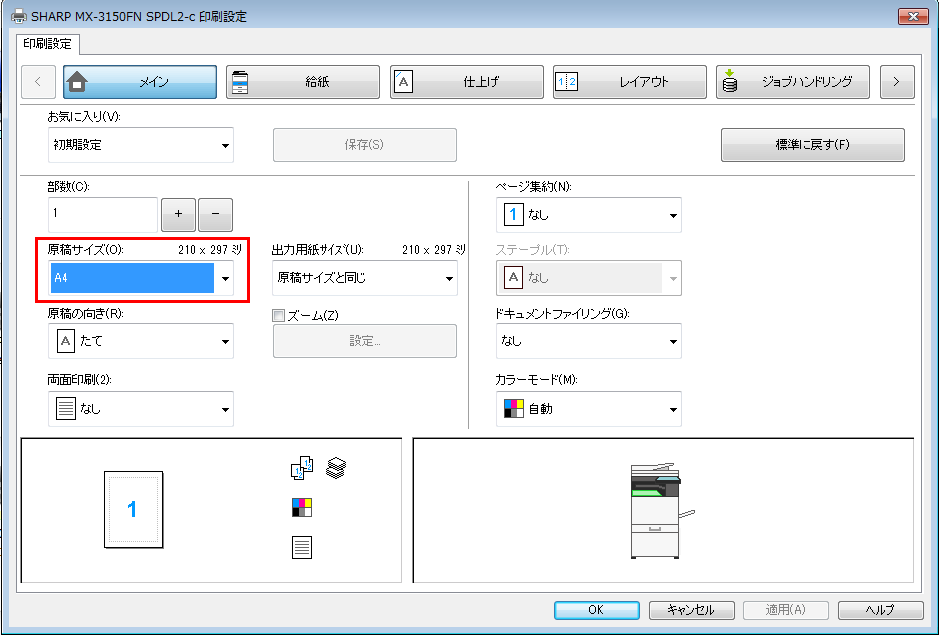
Task: Open the ページ集約 dropdown
Action: click(x=589, y=215)
